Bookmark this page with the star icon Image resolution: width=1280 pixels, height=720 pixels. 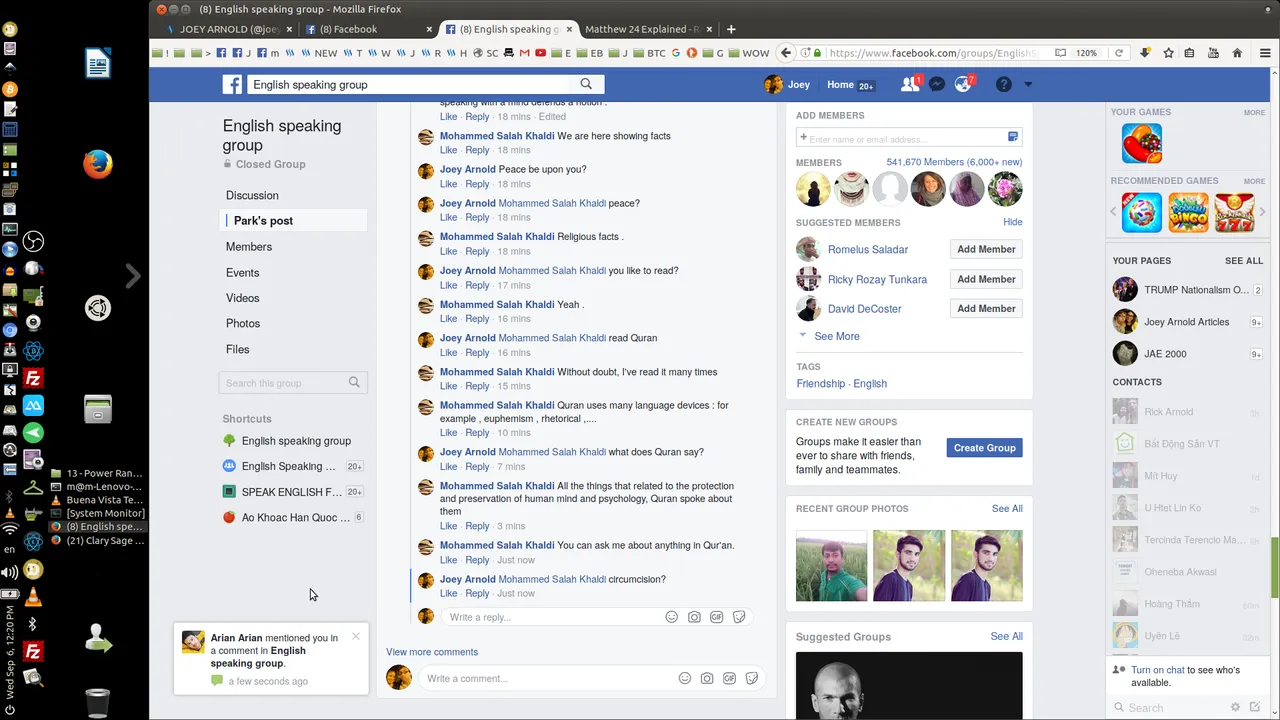pos(1168,53)
